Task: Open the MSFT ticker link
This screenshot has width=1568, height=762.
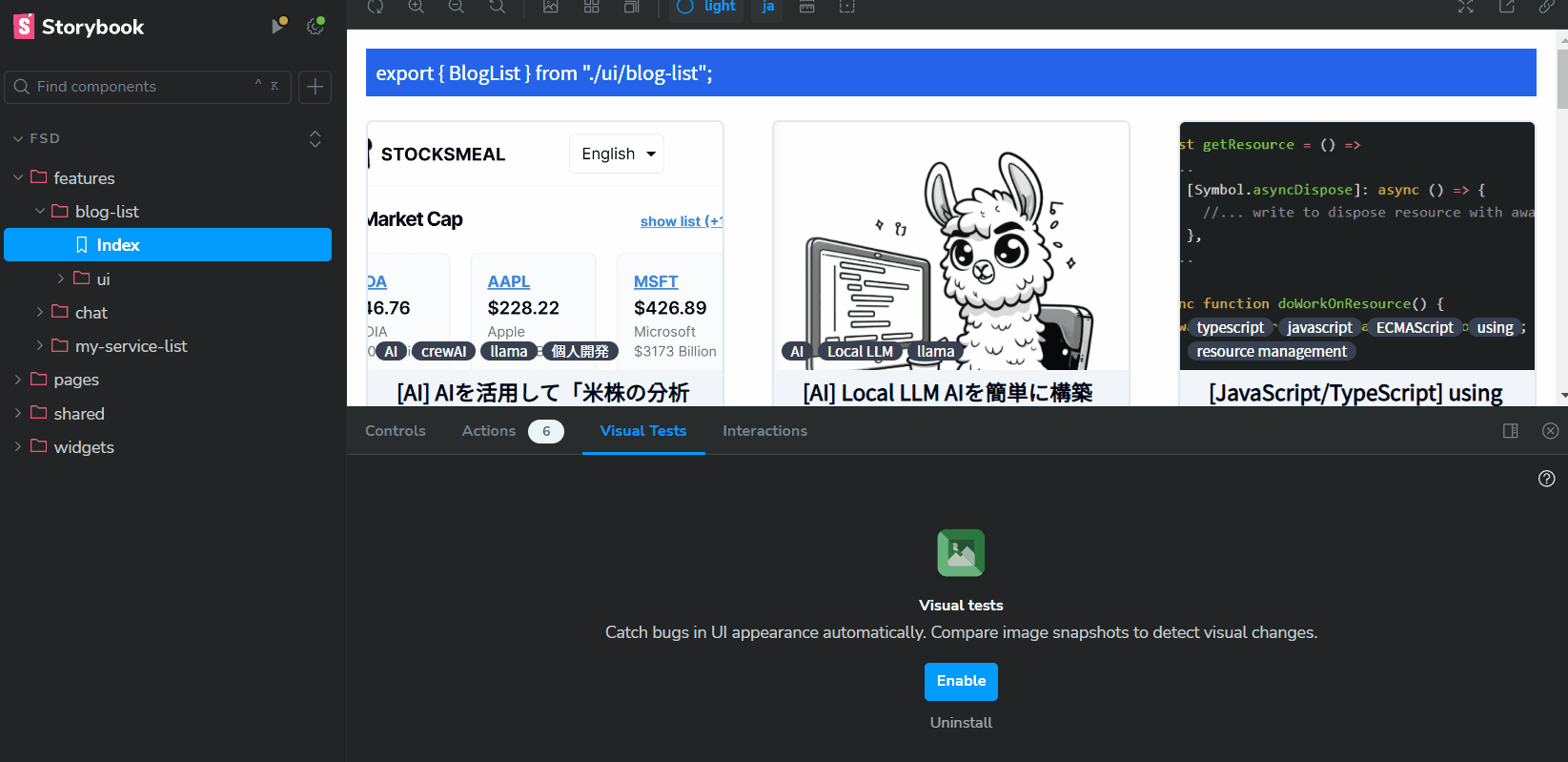Action: (x=656, y=282)
